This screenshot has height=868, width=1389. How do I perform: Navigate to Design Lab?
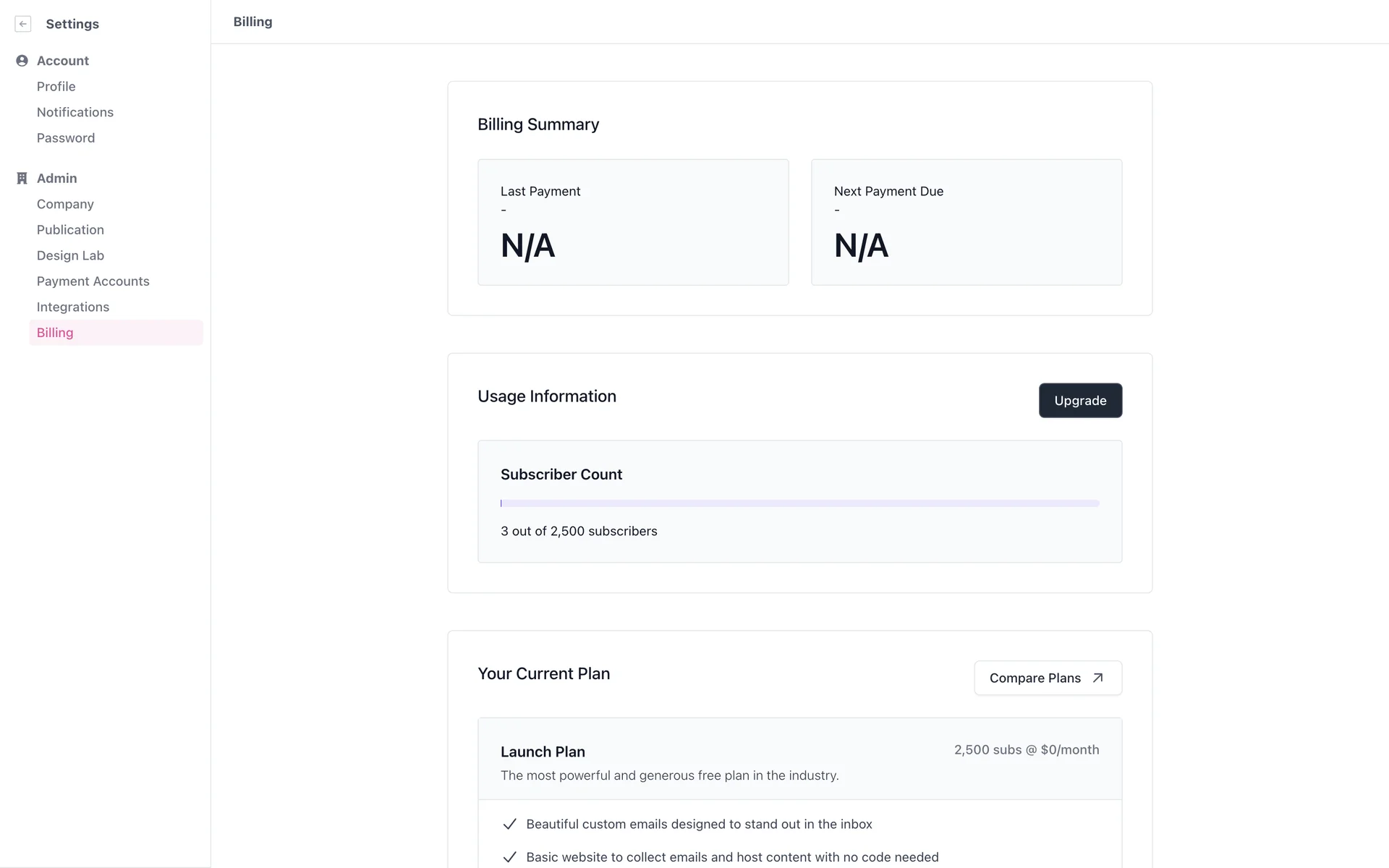[x=70, y=255]
